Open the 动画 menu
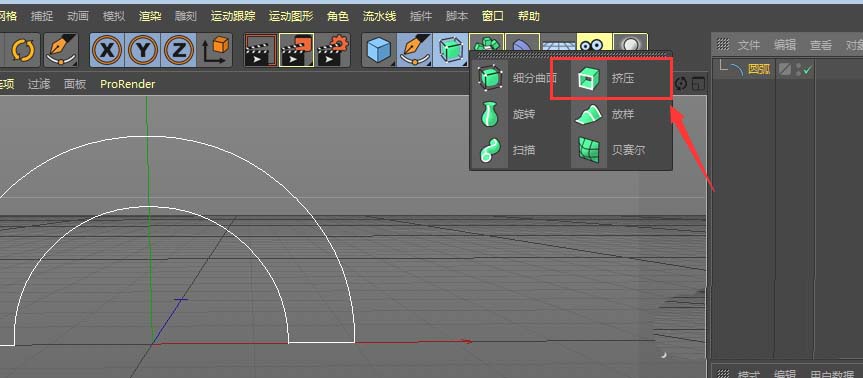Viewport: 863px width, 378px height. (78, 17)
